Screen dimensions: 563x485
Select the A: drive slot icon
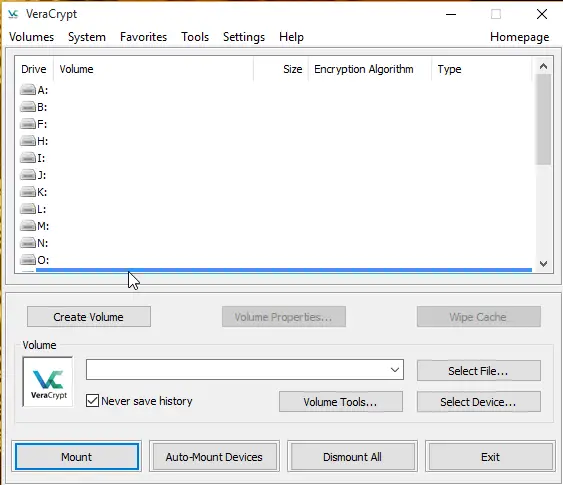tap(28, 90)
